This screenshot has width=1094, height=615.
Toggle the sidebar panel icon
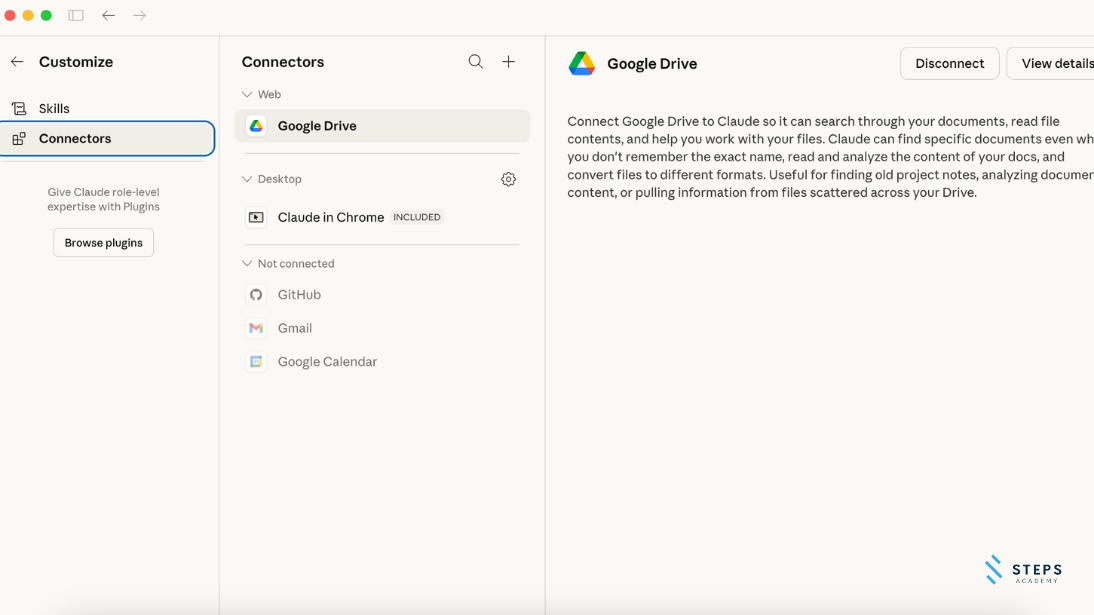(x=76, y=16)
